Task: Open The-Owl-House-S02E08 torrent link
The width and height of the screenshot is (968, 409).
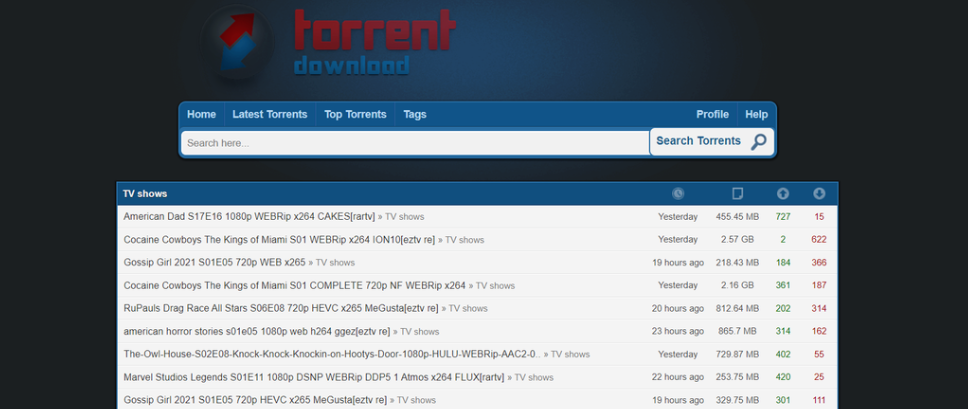Action: click(x=332, y=355)
